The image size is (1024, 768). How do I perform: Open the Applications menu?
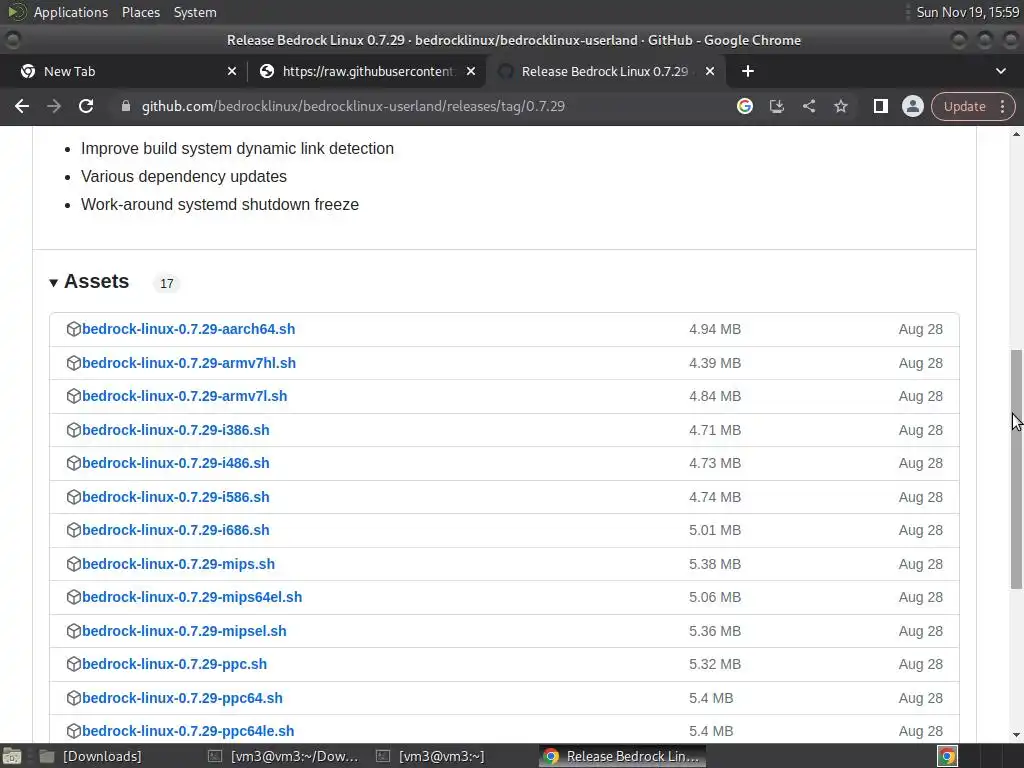pyautogui.click(x=71, y=12)
